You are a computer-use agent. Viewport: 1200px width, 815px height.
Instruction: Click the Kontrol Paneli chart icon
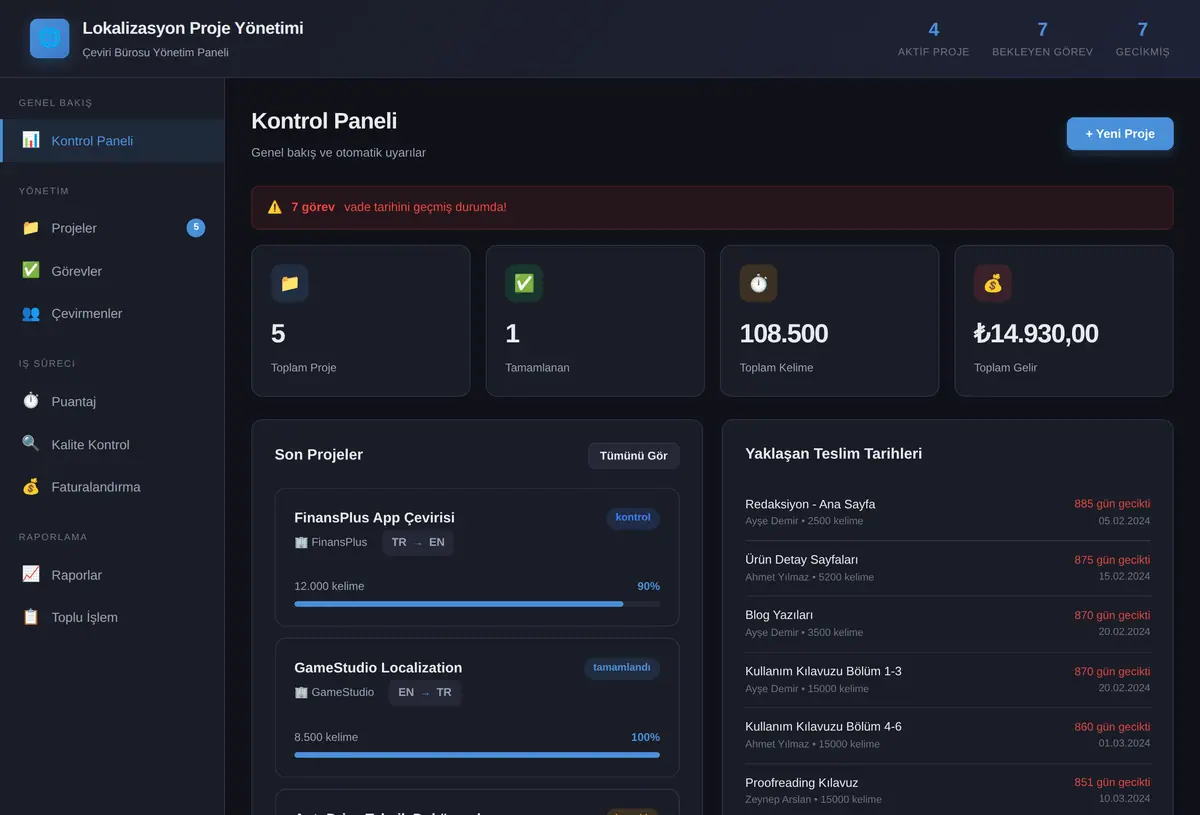pos(31,140)
